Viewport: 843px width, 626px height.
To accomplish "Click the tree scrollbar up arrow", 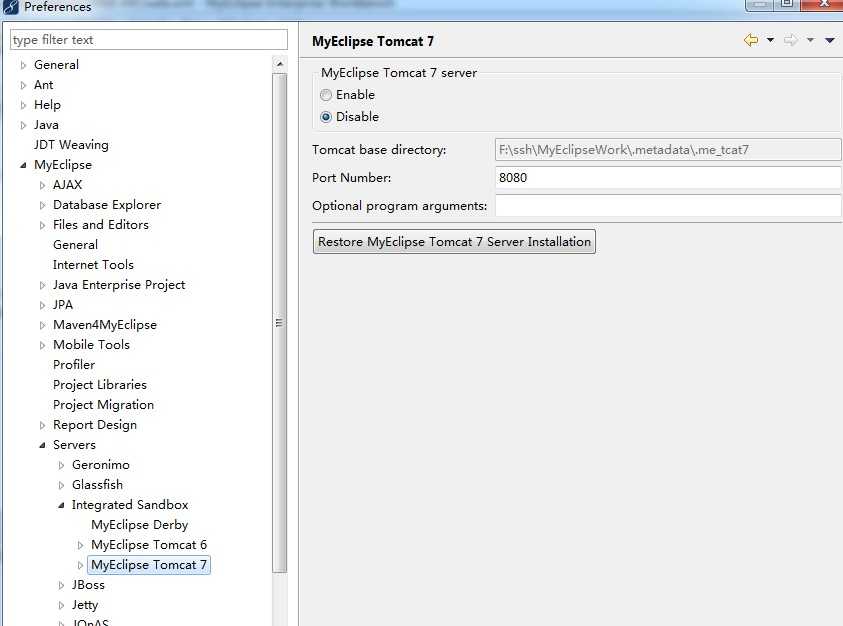I will pyautogui.click(x=280, y=63).
